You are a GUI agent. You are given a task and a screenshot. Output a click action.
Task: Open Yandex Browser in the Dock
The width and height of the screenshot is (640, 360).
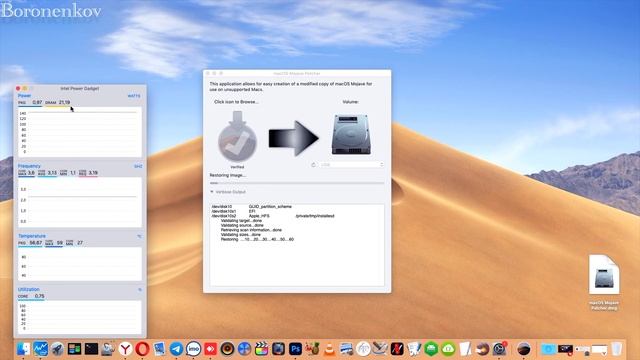[125, 349]
